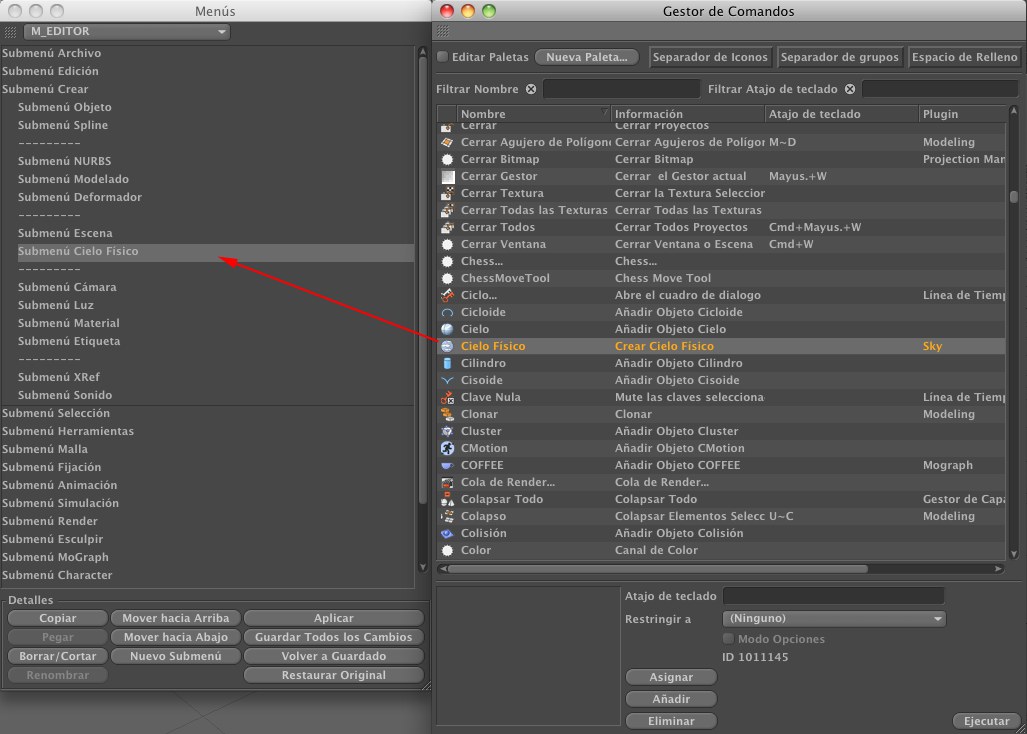Viewport: 1027px width, 734px height.
Task: Enable the Editar Paletas checkbox
Action: 443,57
